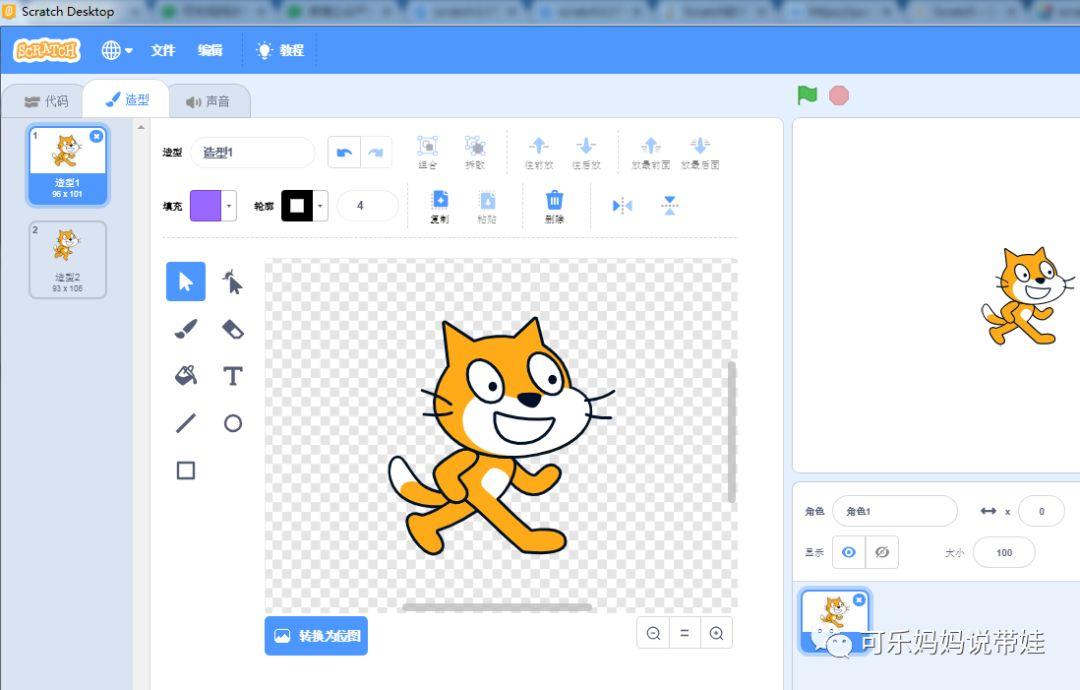Click the purple fill color swatch
The height and width of the screenshot is (690, 1080).
pos(205,205)
